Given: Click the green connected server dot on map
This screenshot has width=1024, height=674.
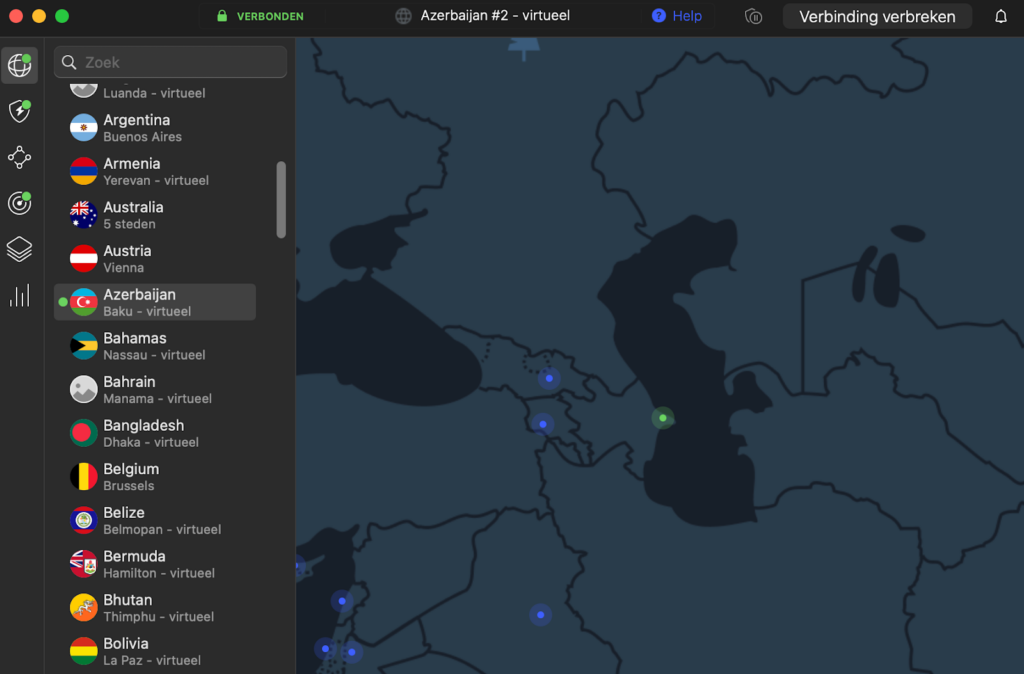Looking at the screenshot, I should point(663,418).
